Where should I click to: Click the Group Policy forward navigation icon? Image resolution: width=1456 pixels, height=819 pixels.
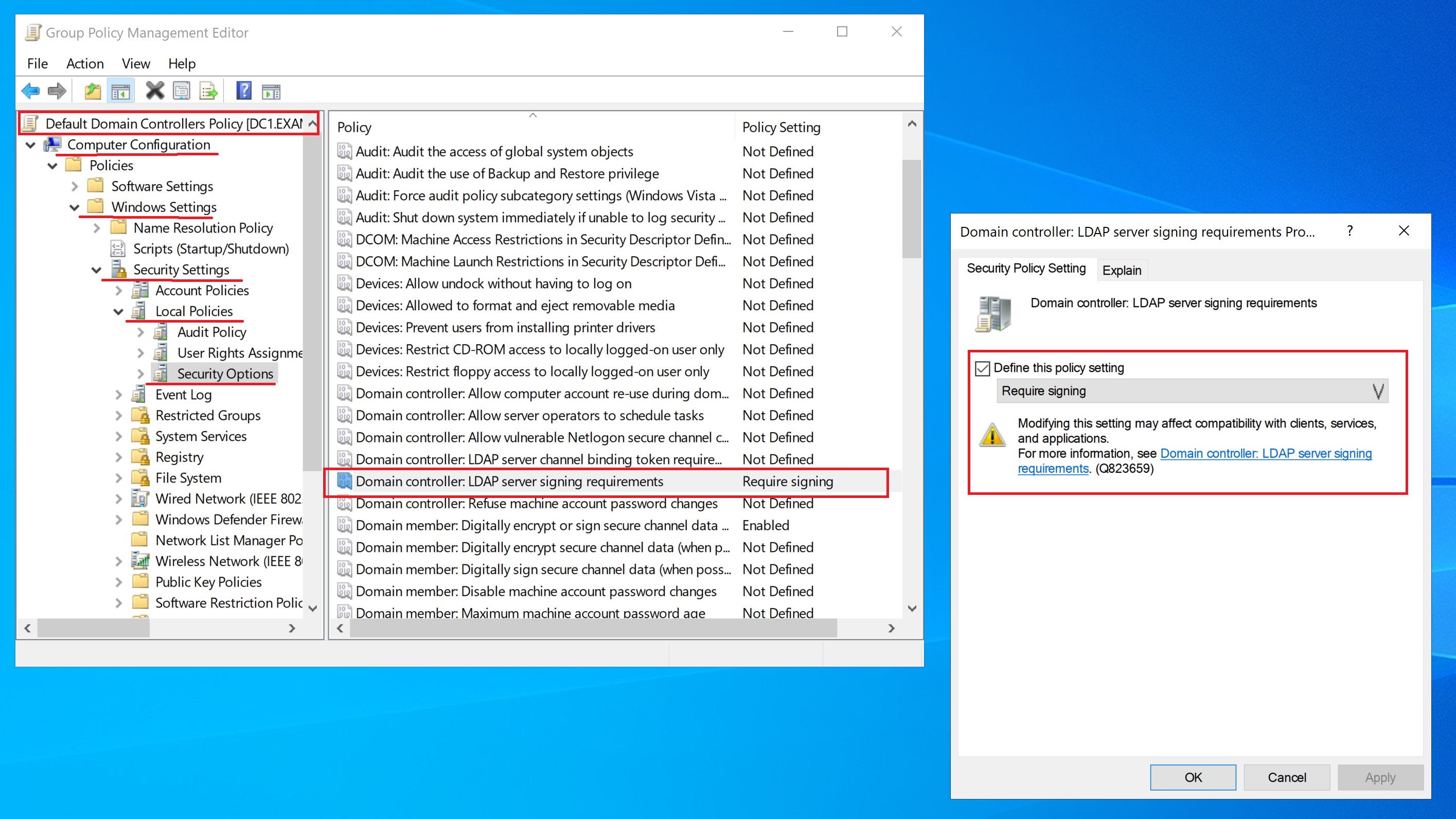pyautogui.click(x=57, y=91)
